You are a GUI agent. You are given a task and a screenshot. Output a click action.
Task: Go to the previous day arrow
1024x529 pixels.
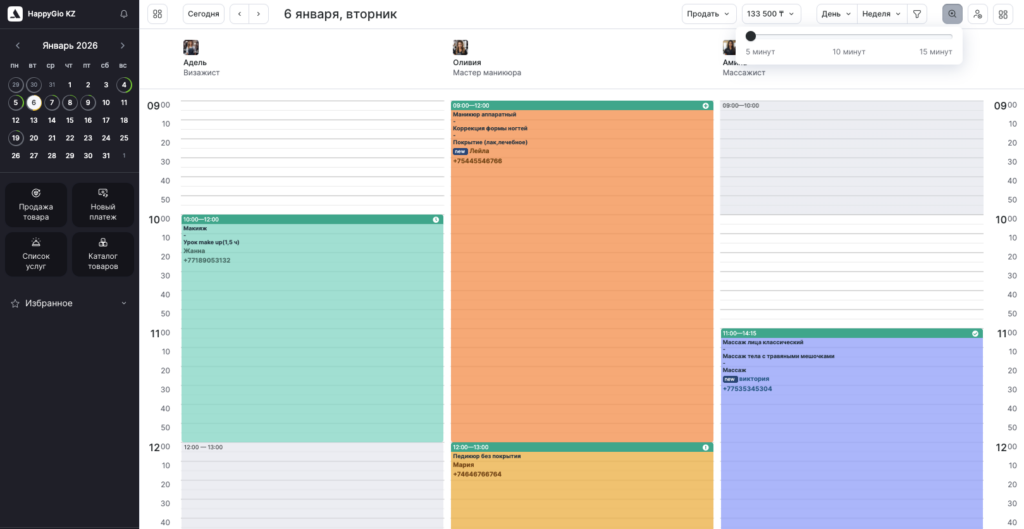point(239,14)
